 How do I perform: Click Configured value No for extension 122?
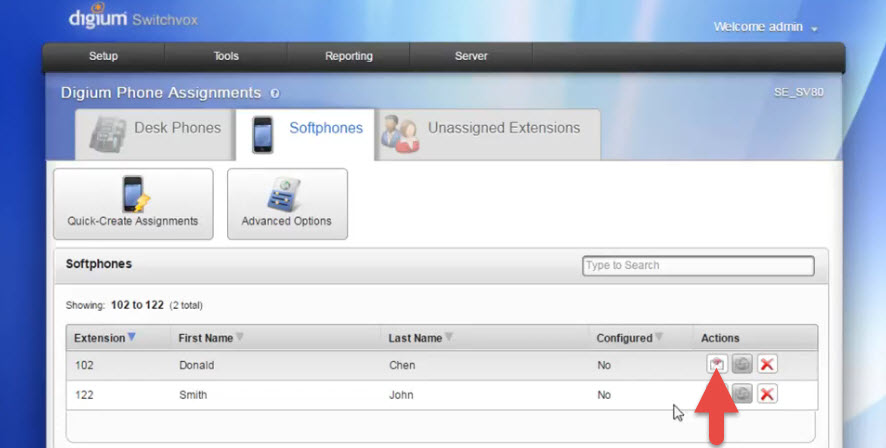604,394
